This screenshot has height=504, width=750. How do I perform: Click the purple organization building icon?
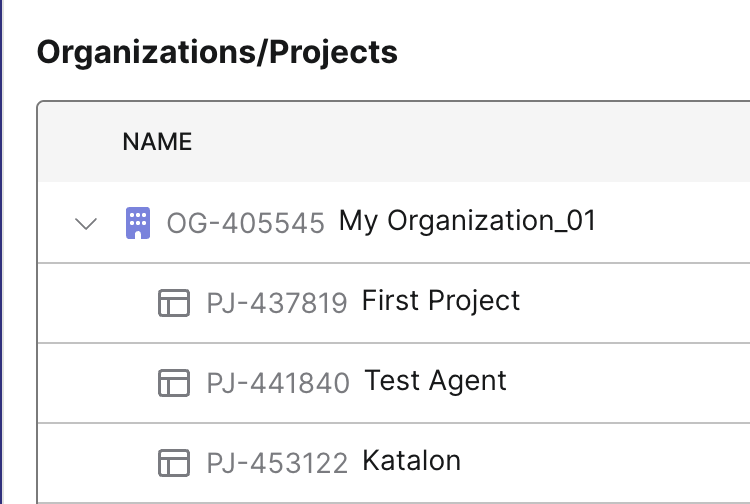pos(137,222)
